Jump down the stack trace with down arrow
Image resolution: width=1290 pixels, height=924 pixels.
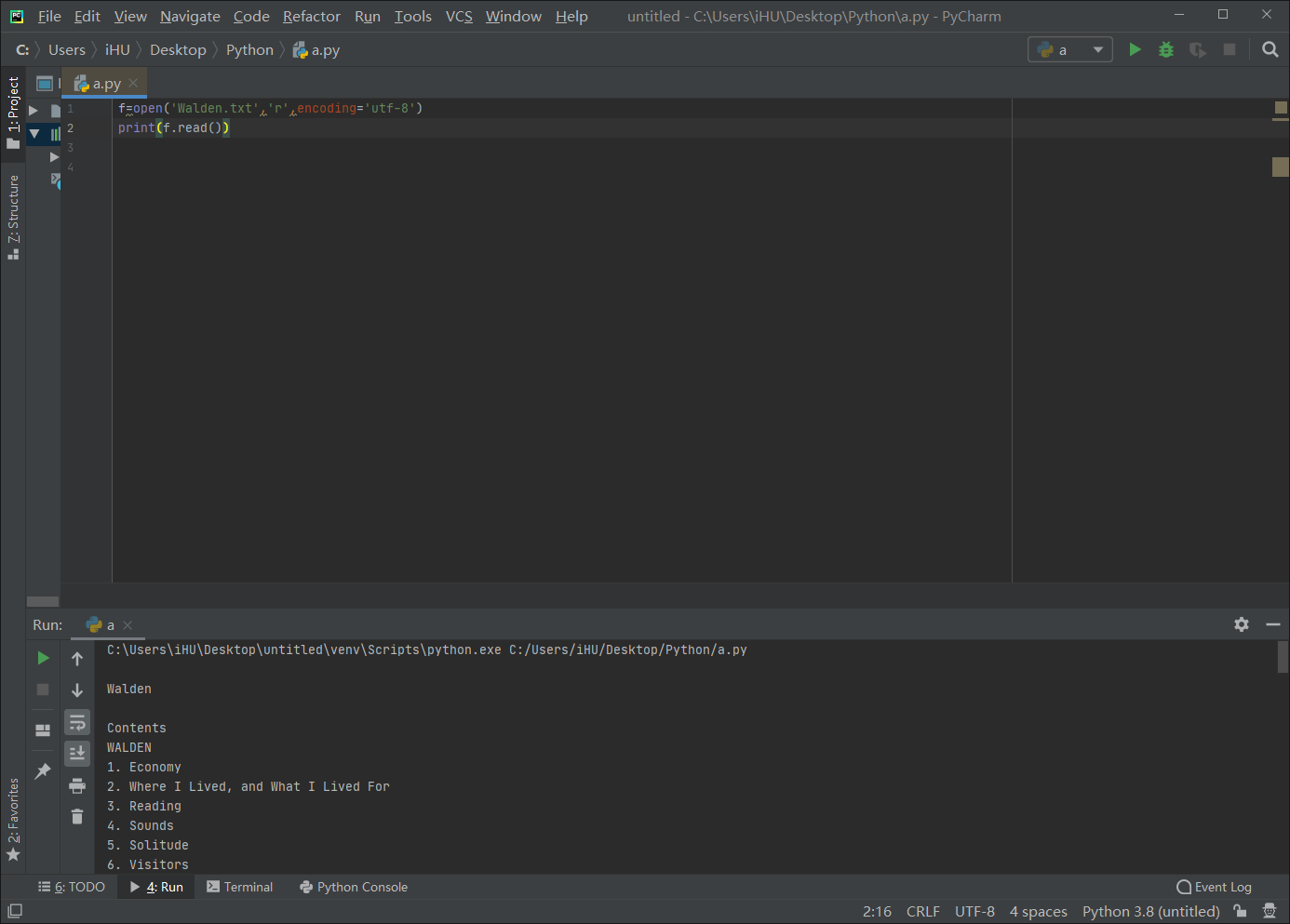pos(77,690)
